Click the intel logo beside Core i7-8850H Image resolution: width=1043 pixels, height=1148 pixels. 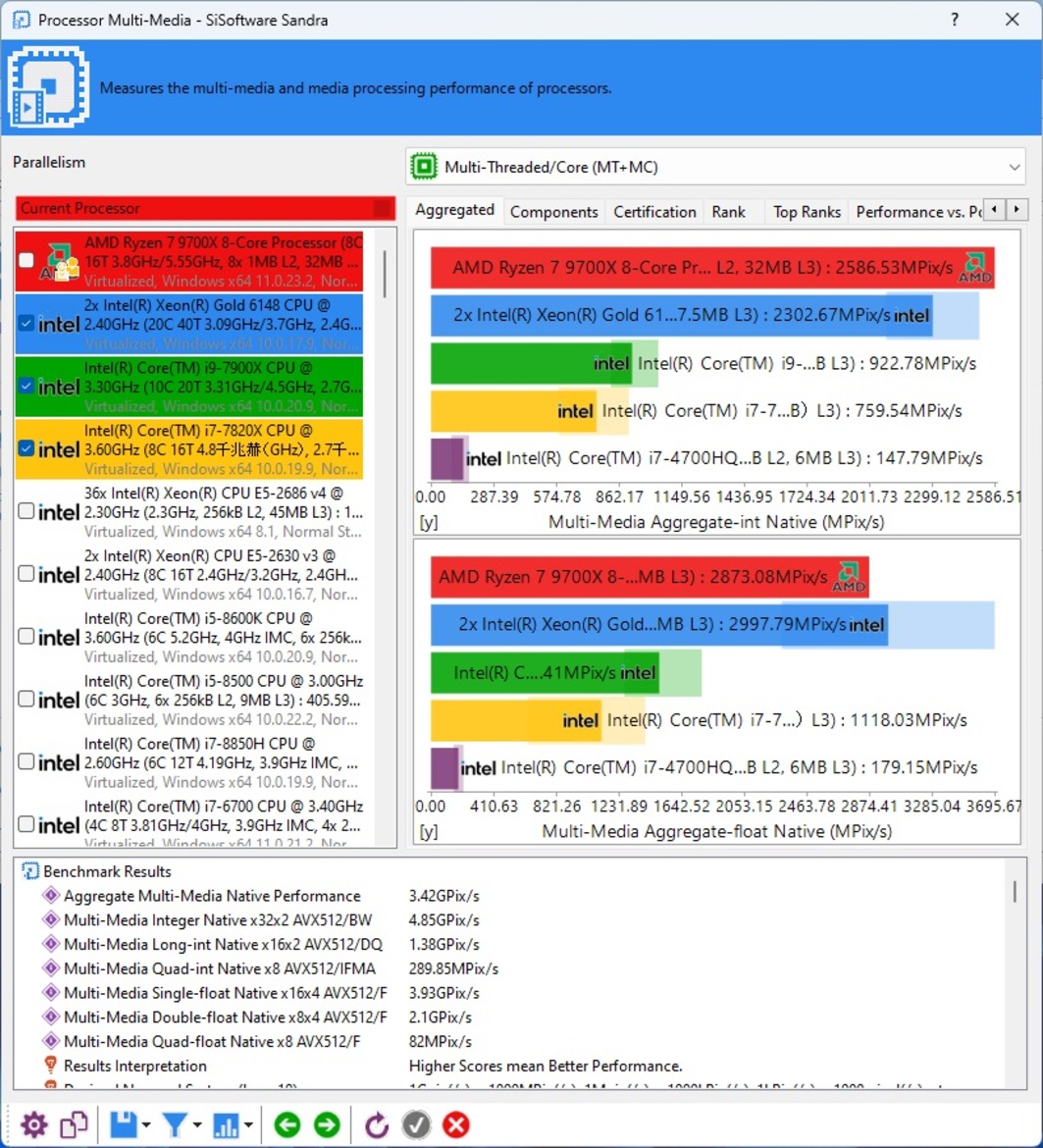click(x=59, y=762)
